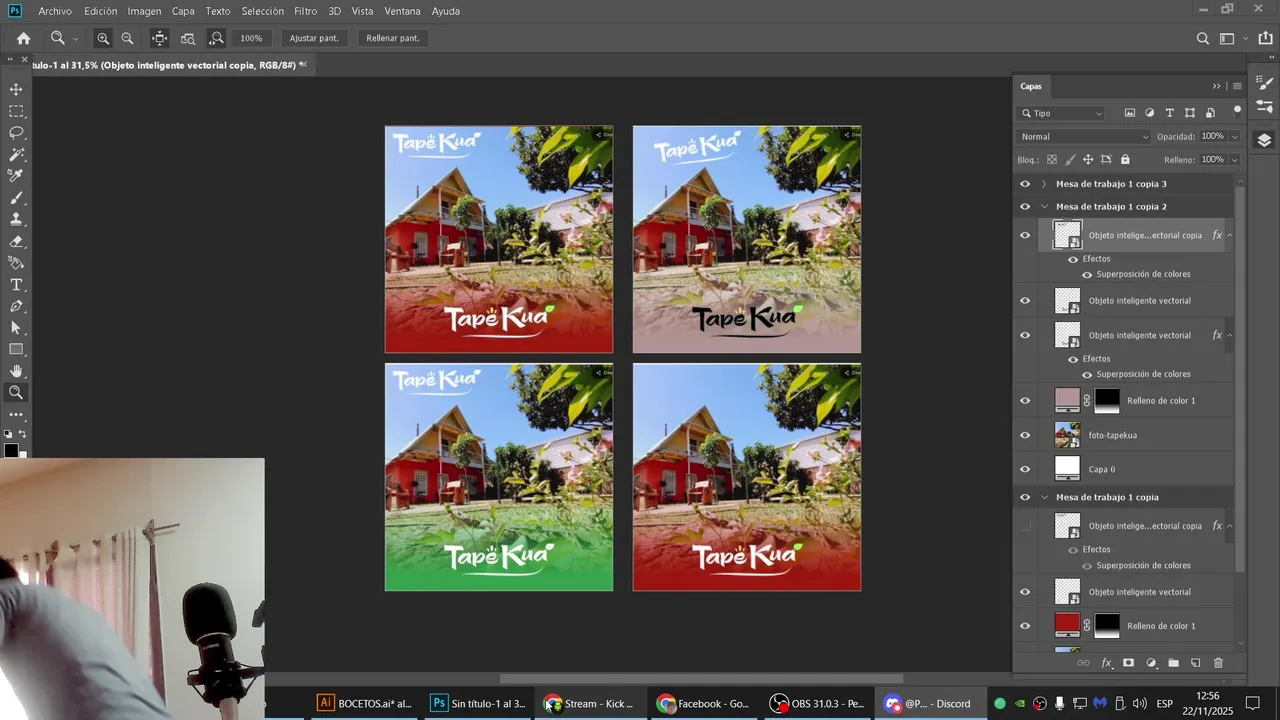Select the Lasso tool
1280x720 pixels.
click(16, 133)
